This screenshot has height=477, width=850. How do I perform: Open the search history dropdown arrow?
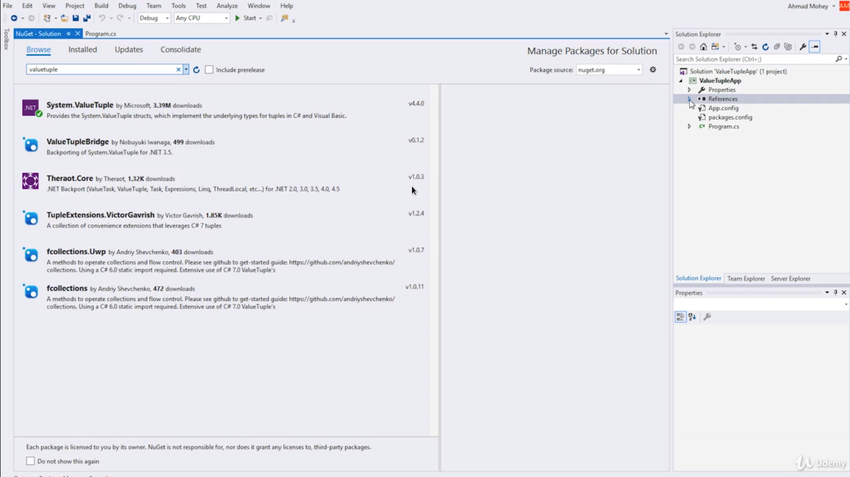[x=186, y=69]
